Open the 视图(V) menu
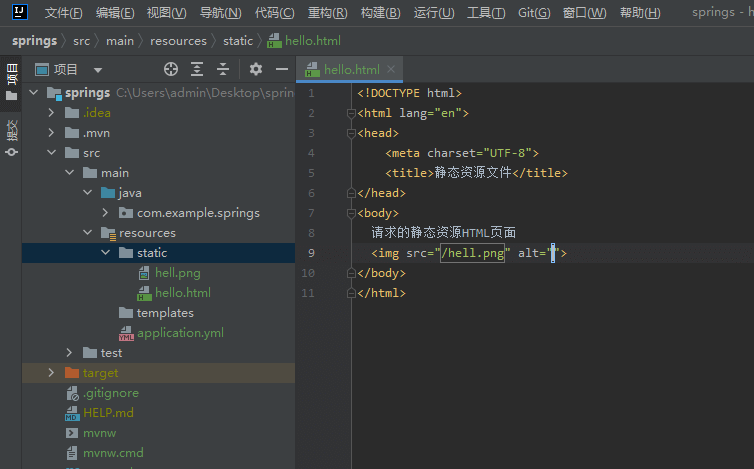 click(x=166, y=13)
